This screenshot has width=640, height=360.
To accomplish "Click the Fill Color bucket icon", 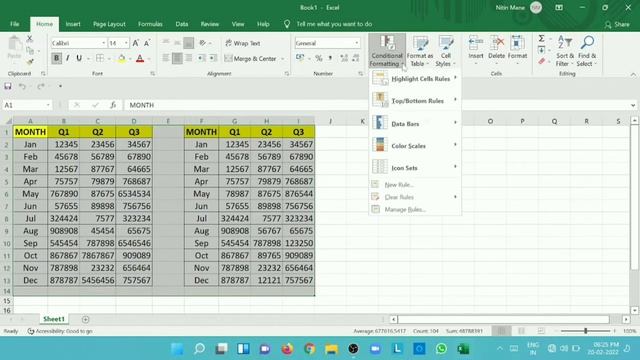I will (x=121, y=59).
